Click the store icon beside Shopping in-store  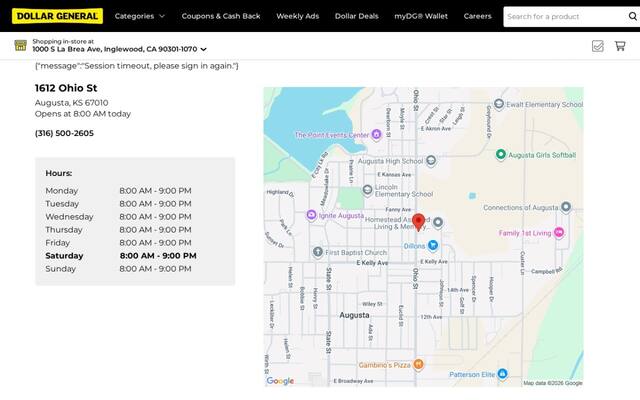20,45
